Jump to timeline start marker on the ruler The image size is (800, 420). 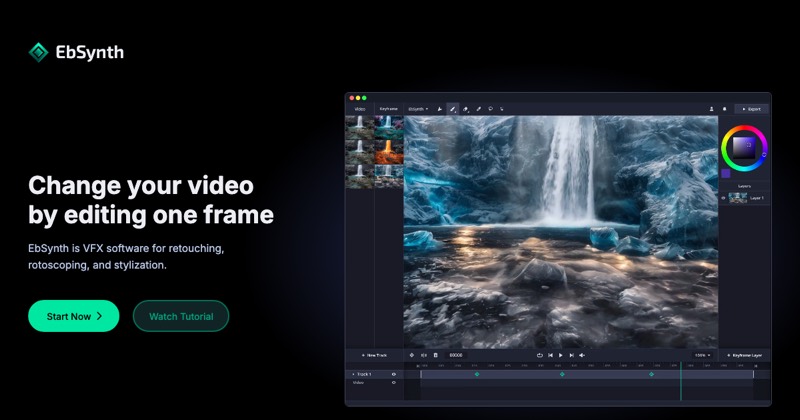coord(418,366)
